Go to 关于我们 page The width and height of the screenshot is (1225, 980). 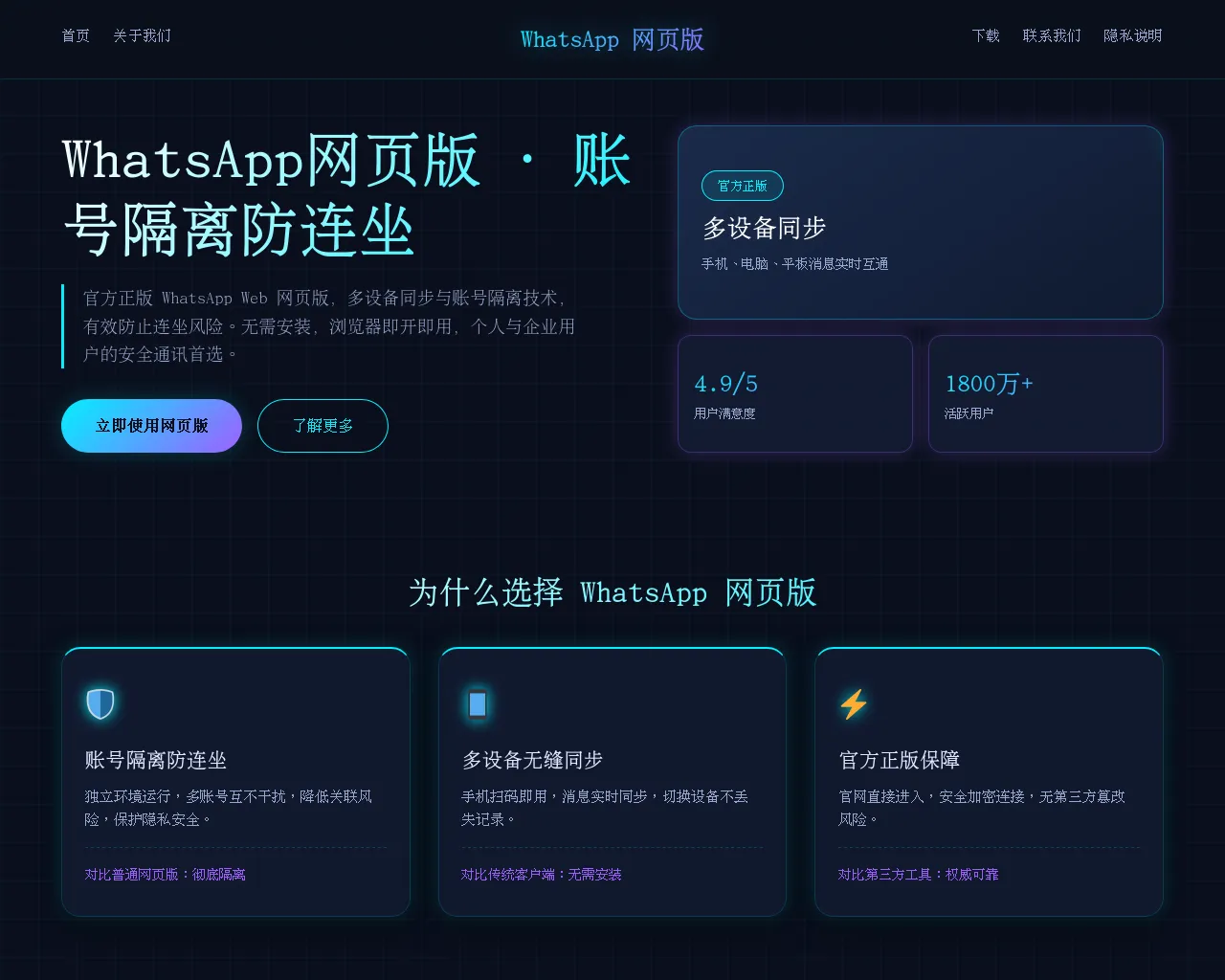[142, 35]
